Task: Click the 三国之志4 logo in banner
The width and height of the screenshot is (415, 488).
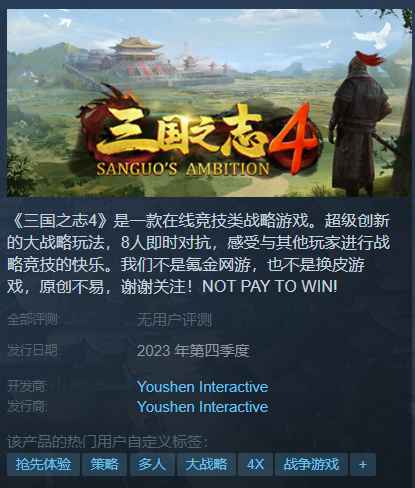Action: pyautogui.click(x=199, y=138)
